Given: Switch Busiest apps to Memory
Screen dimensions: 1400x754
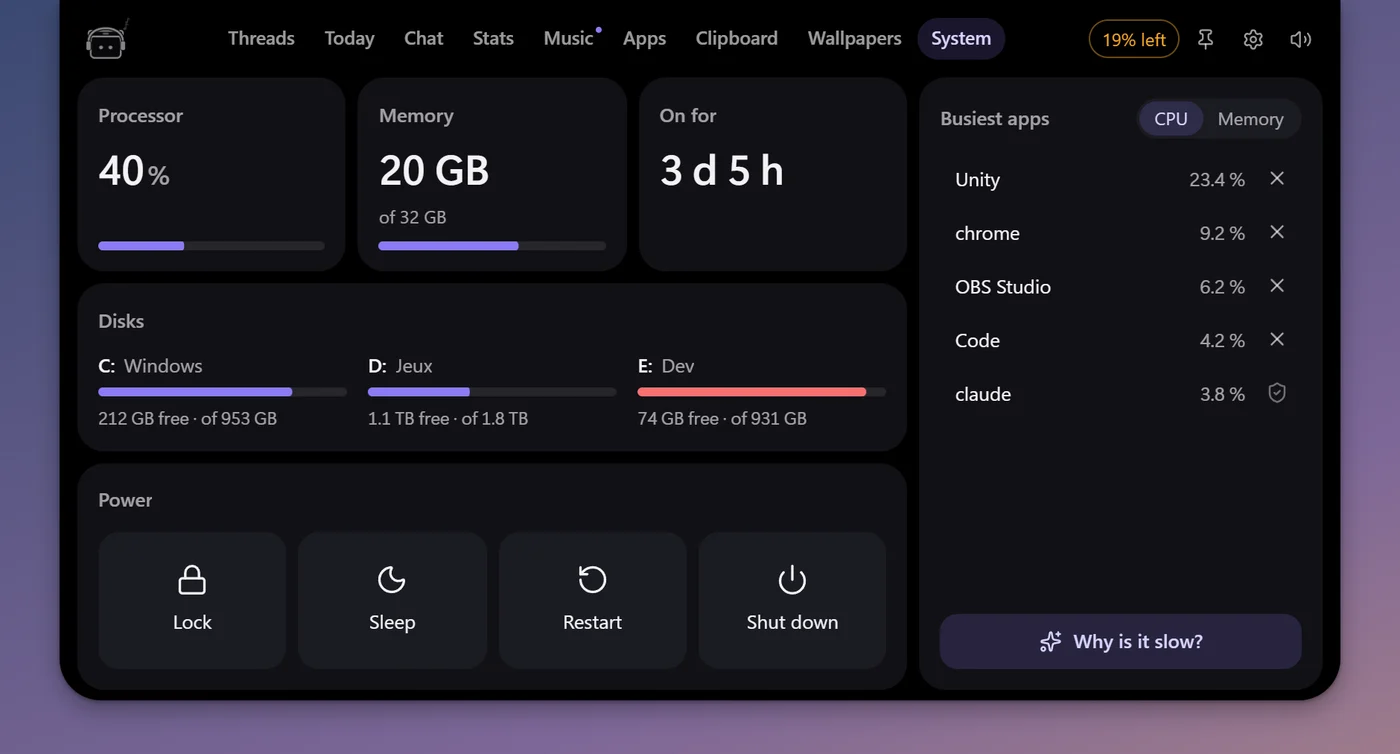Looking at the screenshot, I should 1250,119.
